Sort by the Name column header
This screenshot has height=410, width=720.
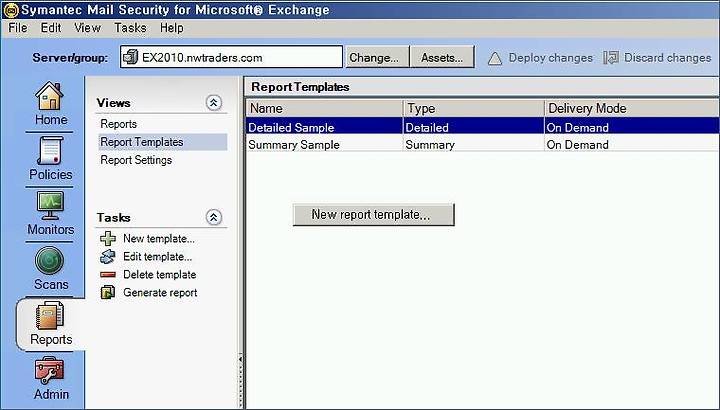coord(325,108)
